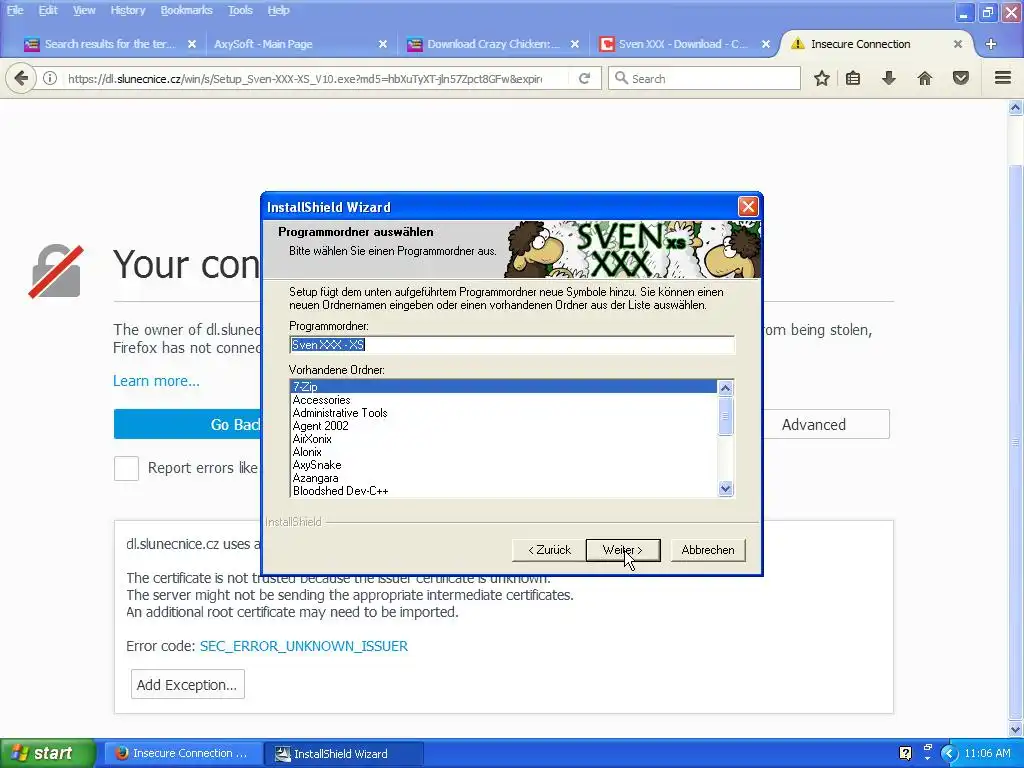
Task: Click the Firefox URL address field
Action: tap(305, 78)
